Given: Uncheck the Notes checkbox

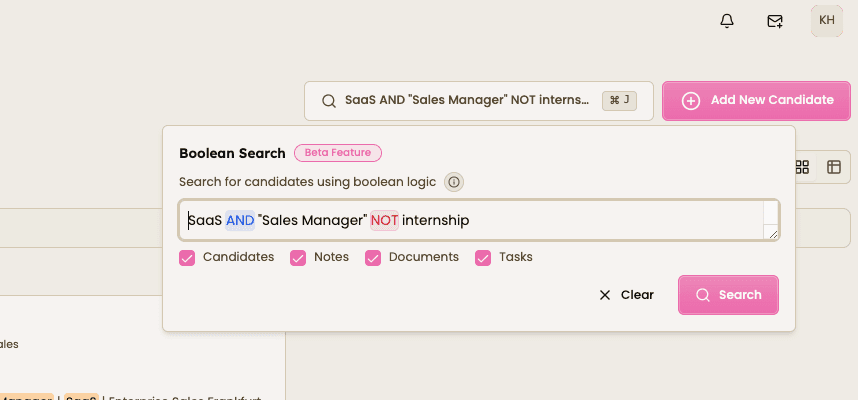Looking at the screenshot, I should click(x=298, y=258).
